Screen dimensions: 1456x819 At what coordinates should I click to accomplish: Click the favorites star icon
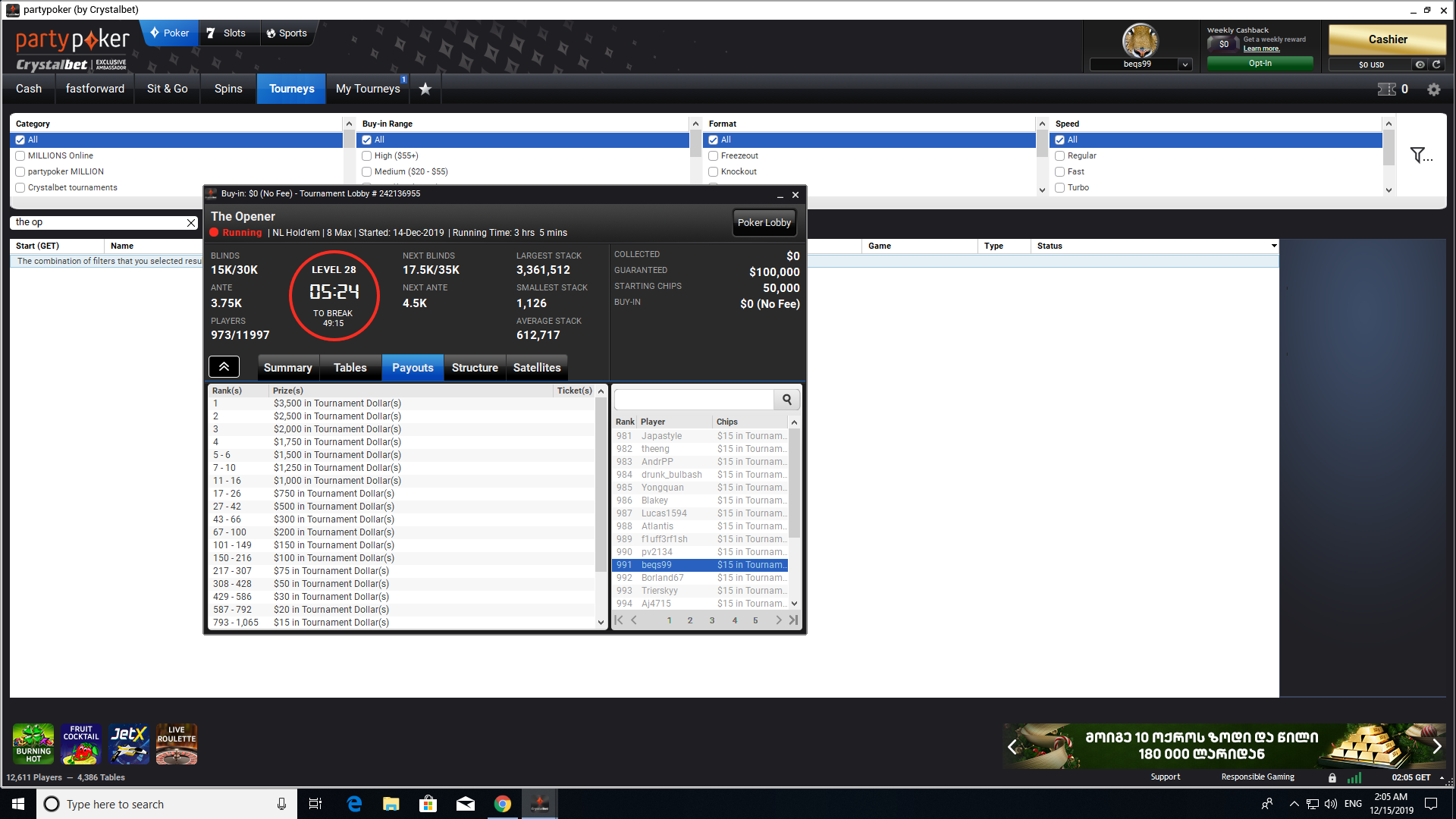click(x=425, y=89)
